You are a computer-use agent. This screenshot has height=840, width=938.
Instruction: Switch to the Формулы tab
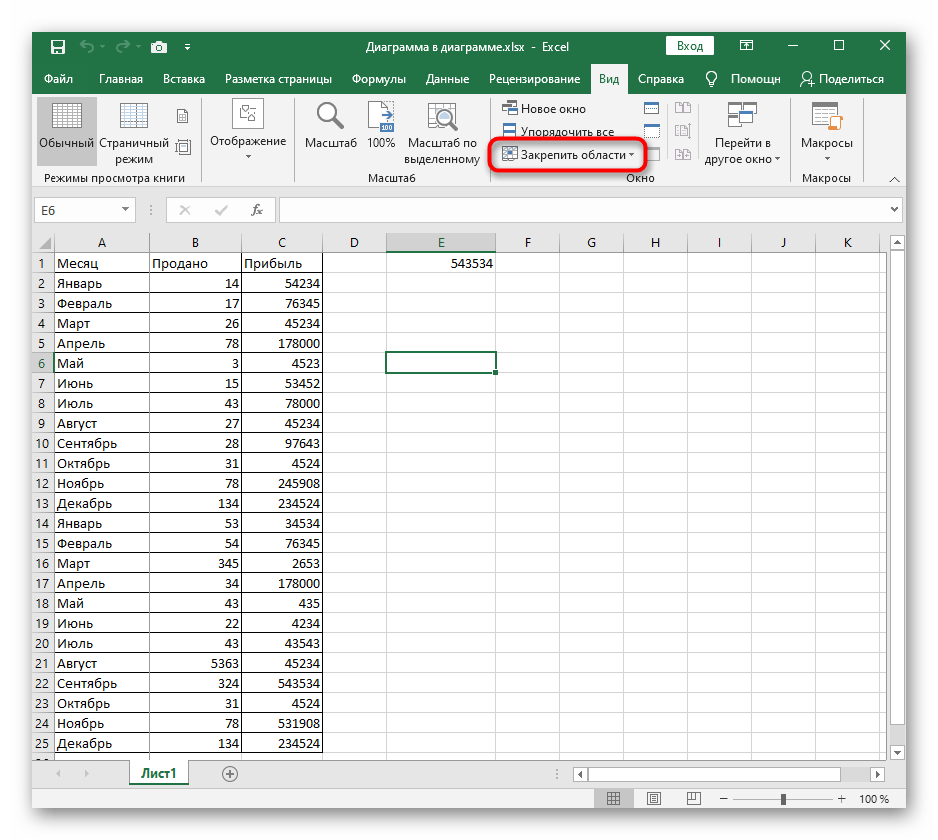[379, 79]
